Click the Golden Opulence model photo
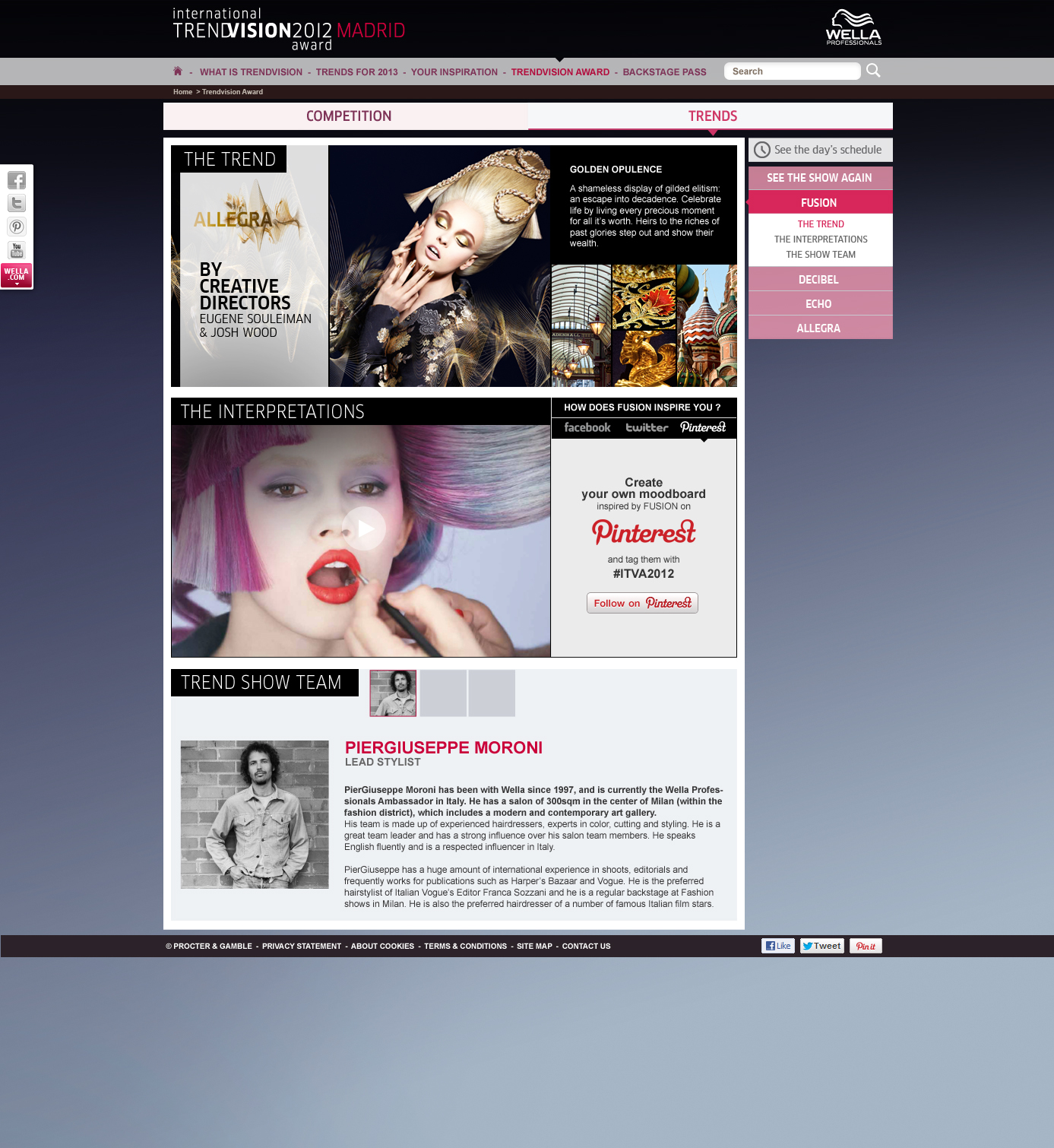 tap(439, 266)
